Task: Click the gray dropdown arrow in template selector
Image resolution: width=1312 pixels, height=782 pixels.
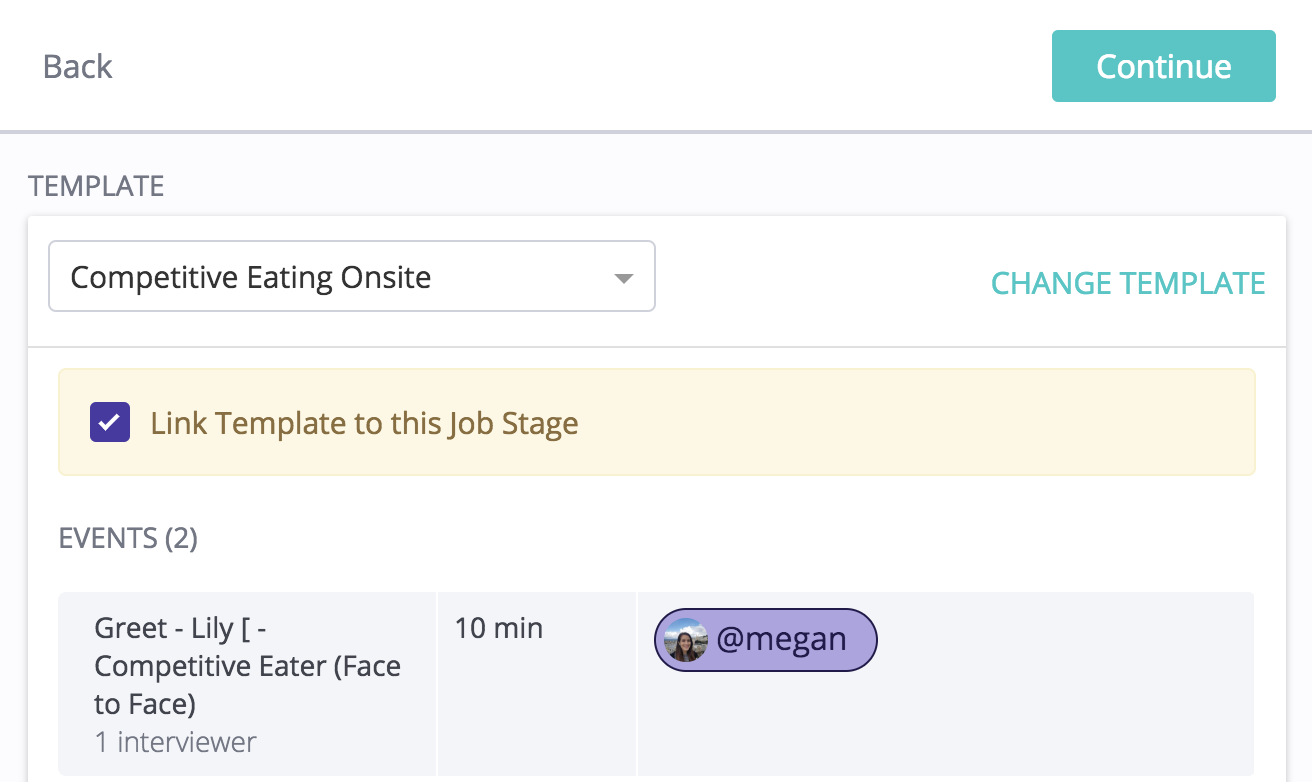Action: pyautogui.click(x=624, y=278)
